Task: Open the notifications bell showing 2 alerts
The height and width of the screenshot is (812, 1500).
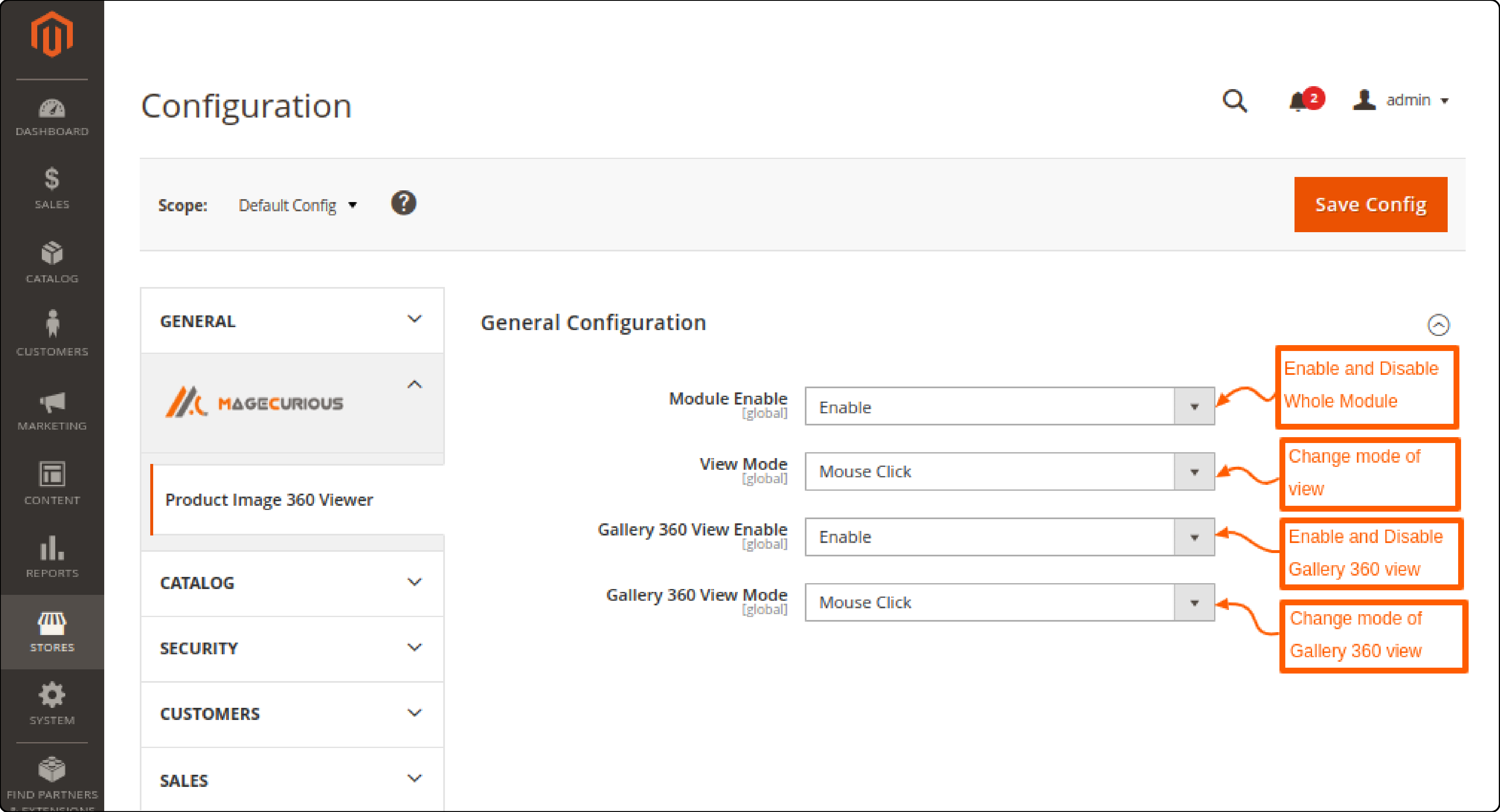Action: pos(1300,101)
